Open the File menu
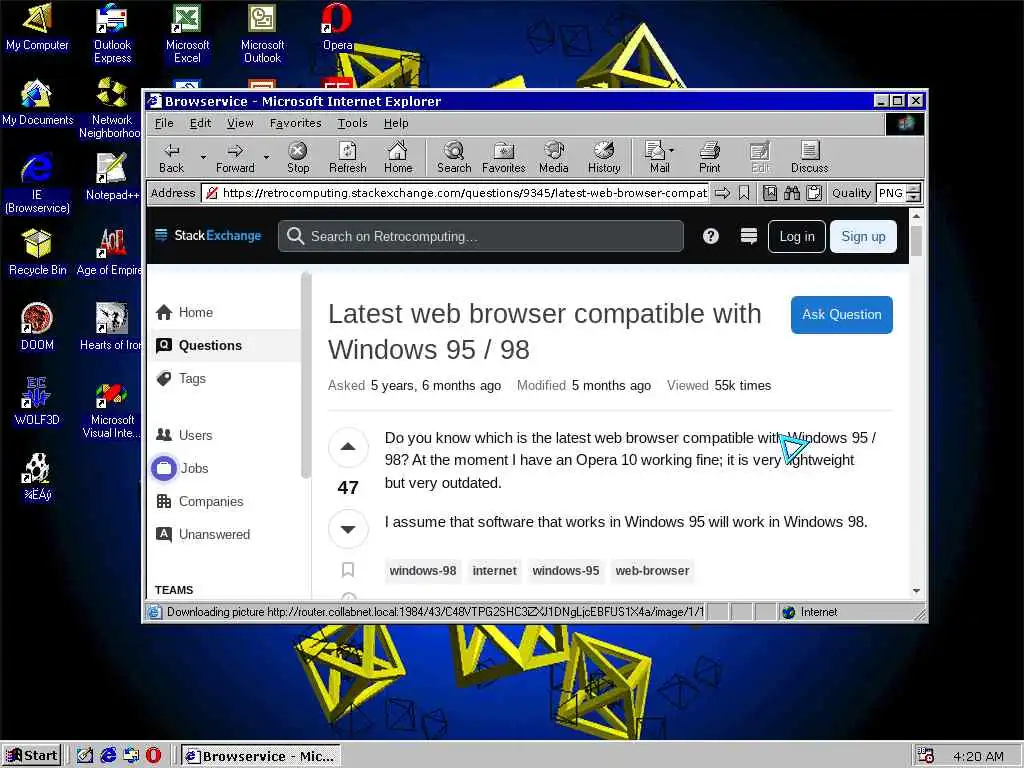The height and width of the screenshot is (768, 1024). (164, 123)
